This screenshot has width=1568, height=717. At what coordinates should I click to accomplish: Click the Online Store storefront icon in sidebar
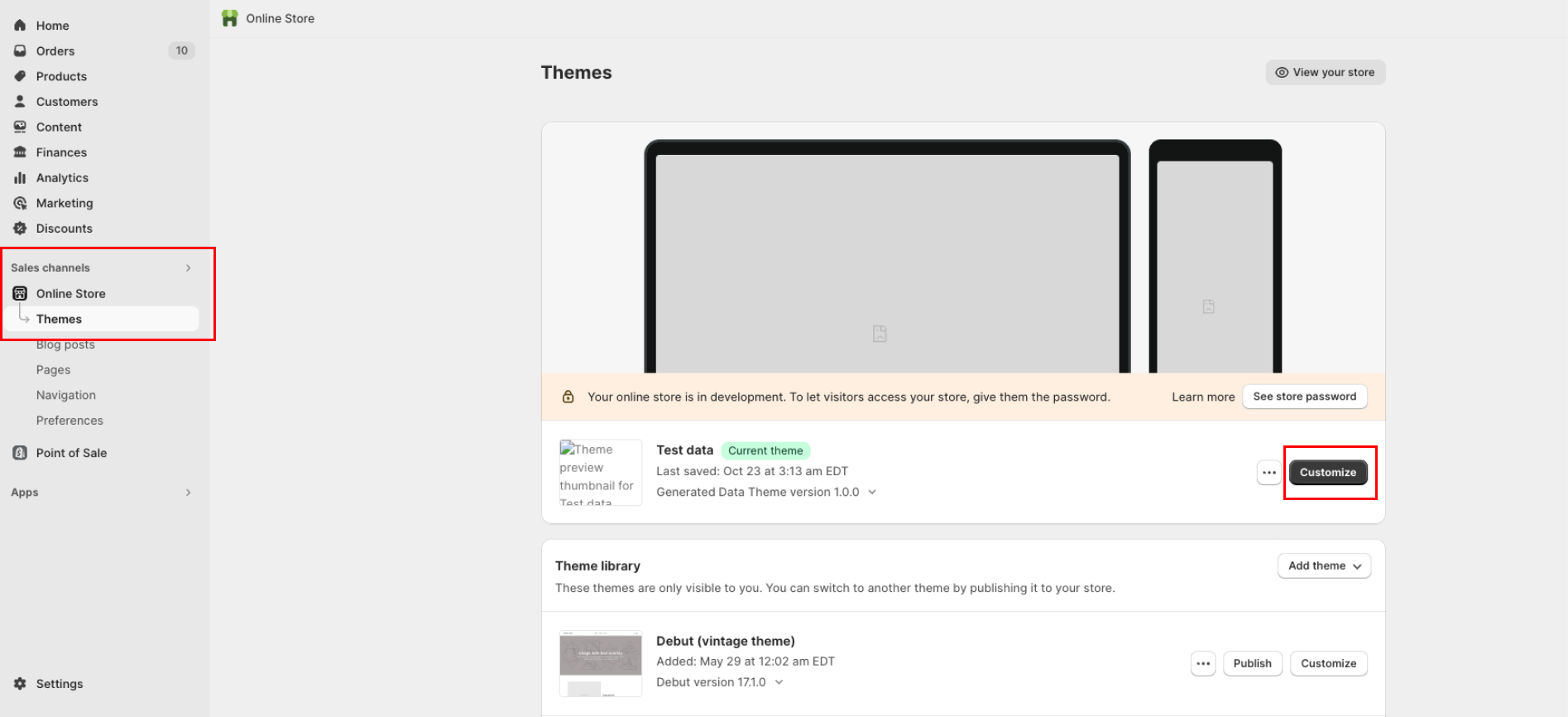20,293
